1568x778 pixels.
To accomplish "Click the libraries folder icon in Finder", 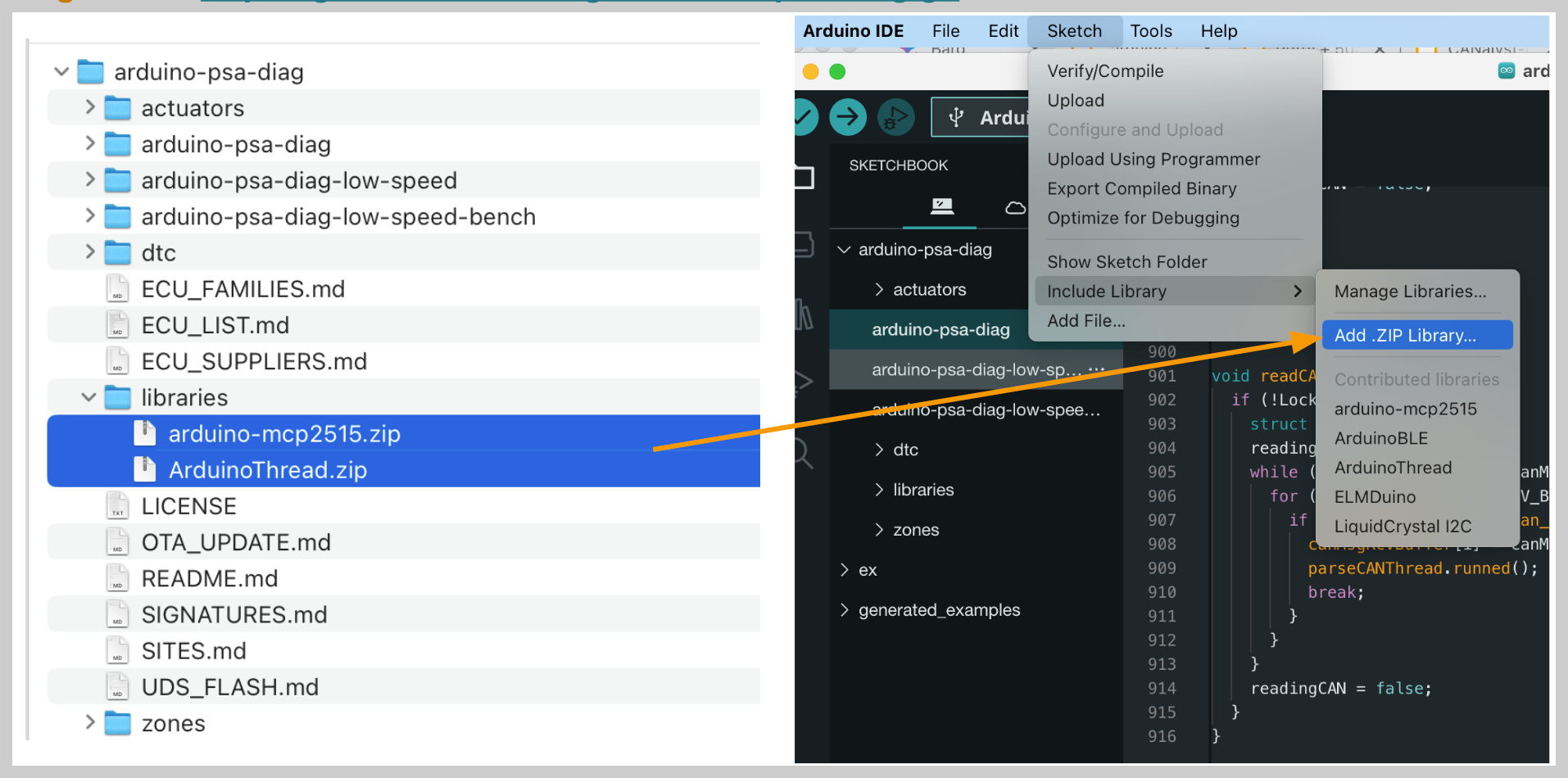I will pos(118,397).
